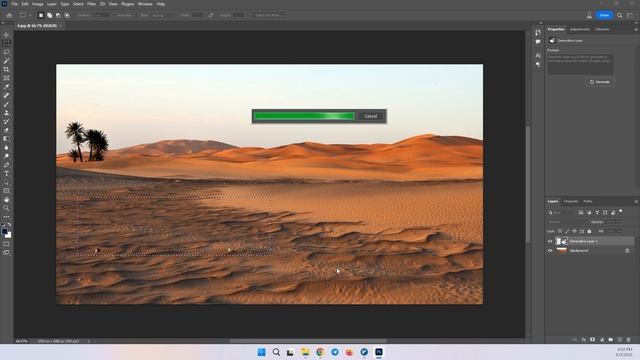Click the green progress bar
640x360 pixels.
304,116
